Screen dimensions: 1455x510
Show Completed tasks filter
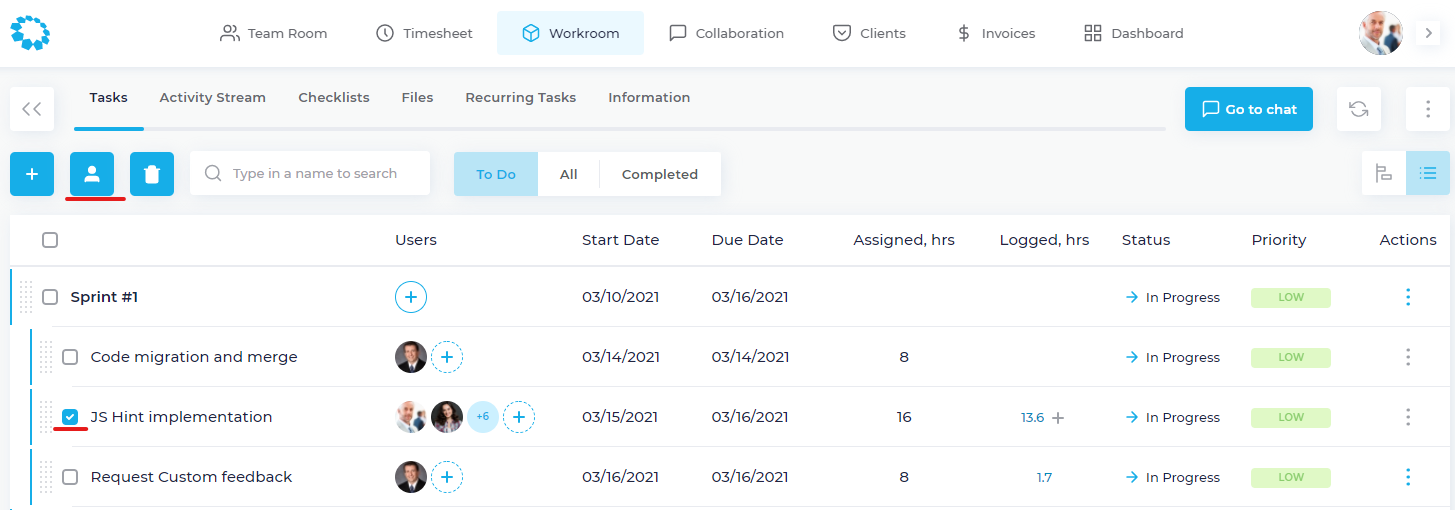pyautogui.click(x=659, y=174)
